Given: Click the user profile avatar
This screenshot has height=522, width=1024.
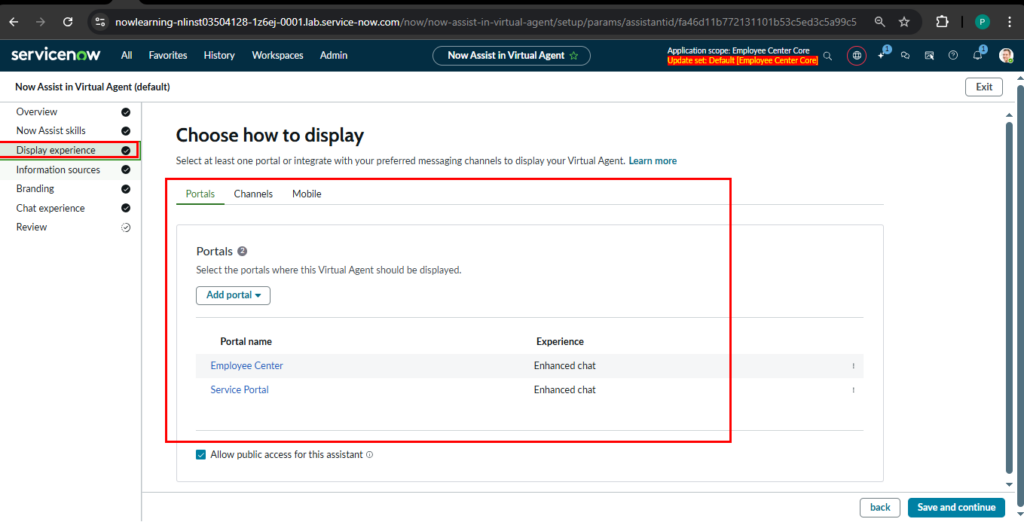Looking at the screenshot, I should click(1005, 56).
